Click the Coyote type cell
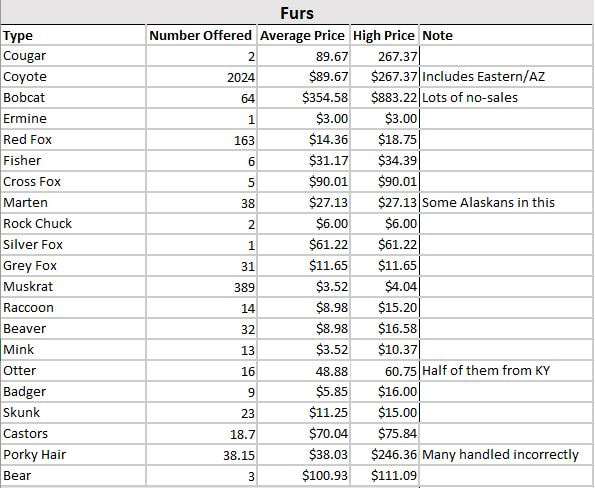595x488 pixels. pos(73,77)
